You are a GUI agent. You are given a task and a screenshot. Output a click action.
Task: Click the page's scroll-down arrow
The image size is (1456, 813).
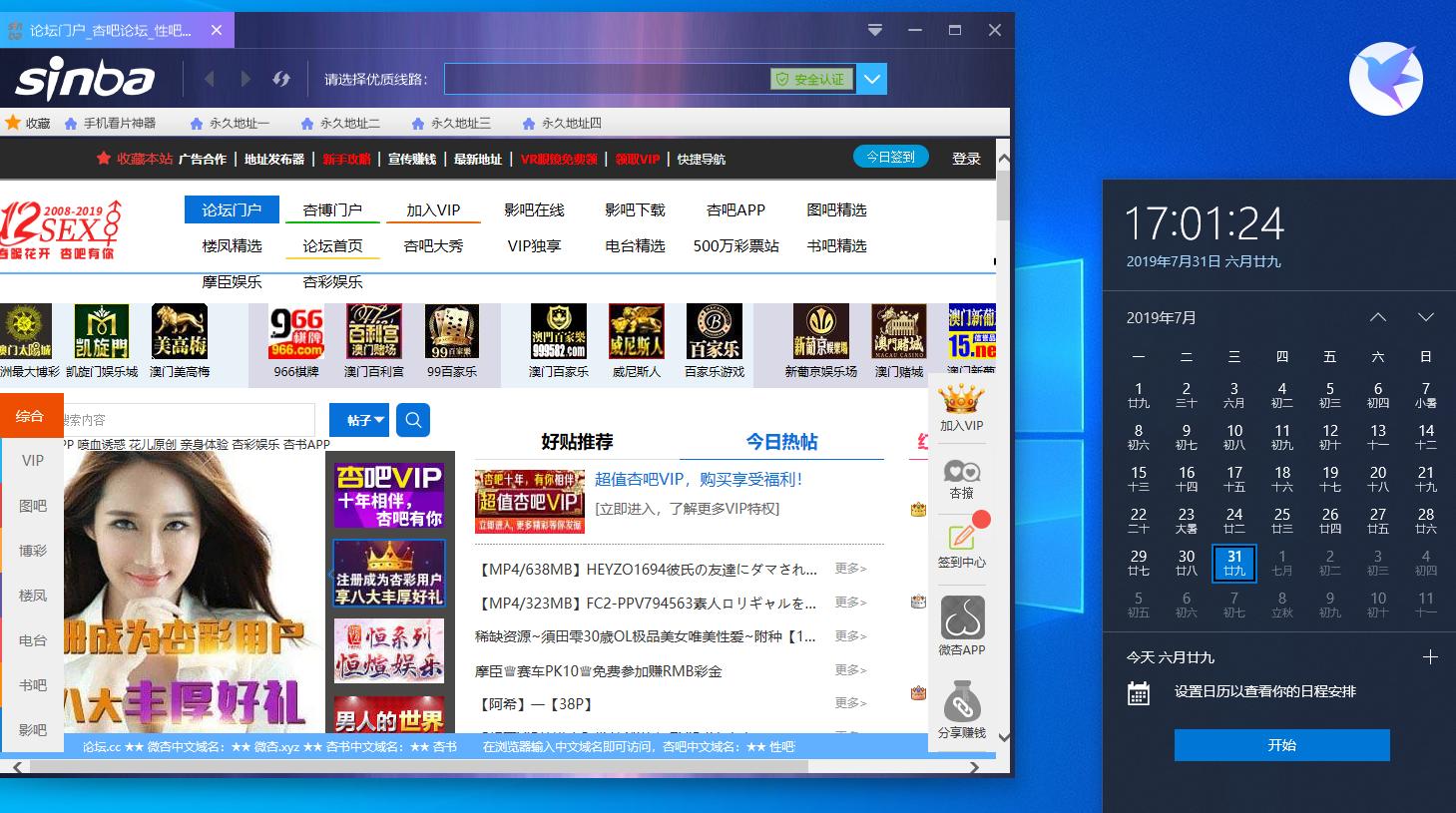tap(1004, 737)
